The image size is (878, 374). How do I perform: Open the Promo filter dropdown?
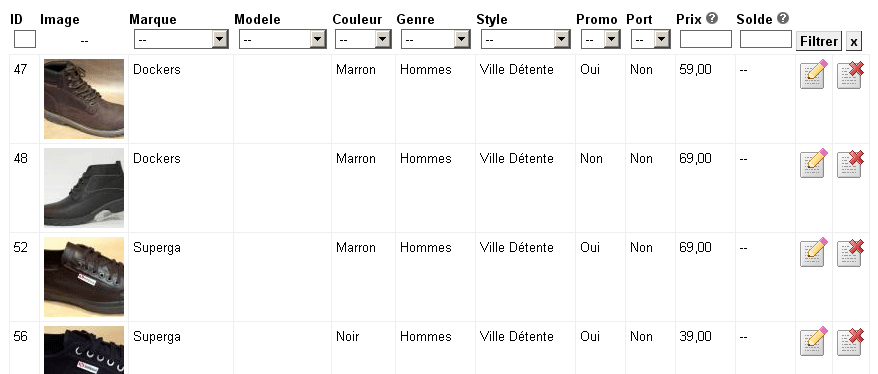(600, 39)
